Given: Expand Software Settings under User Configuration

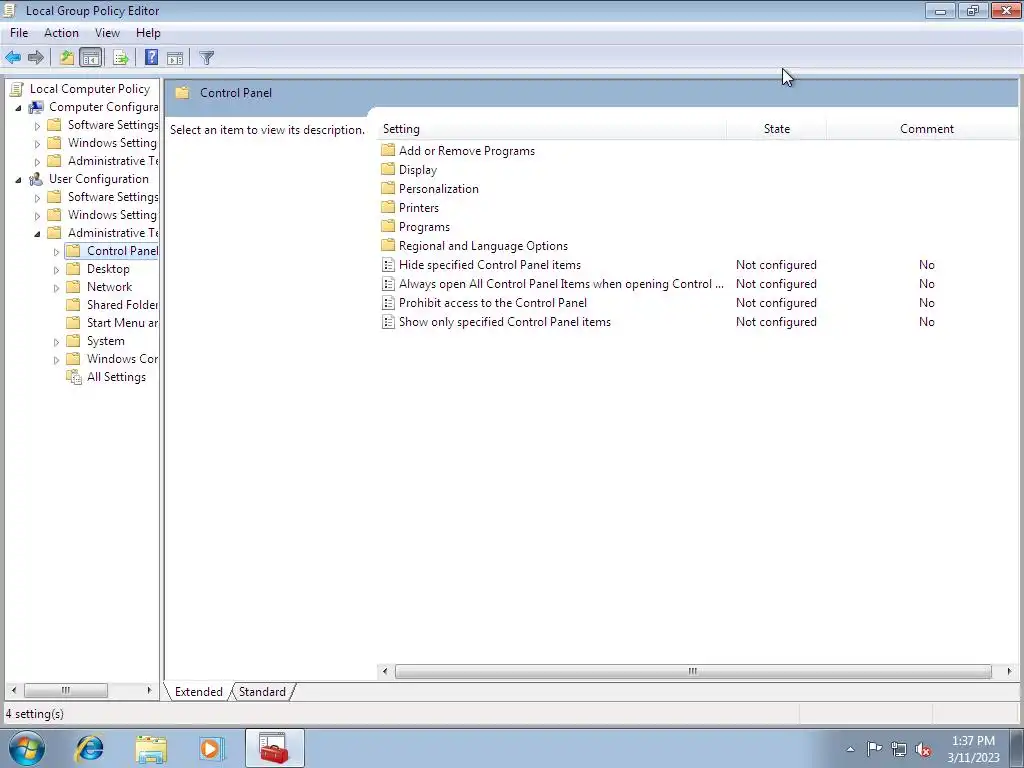Looking at the screenshot, I should [37, 197].
